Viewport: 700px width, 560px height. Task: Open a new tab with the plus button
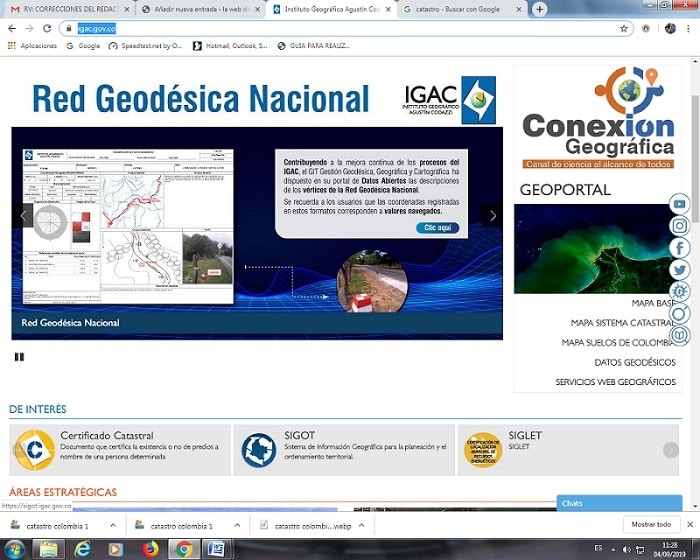pyautogui.click(x=539, y=9)
